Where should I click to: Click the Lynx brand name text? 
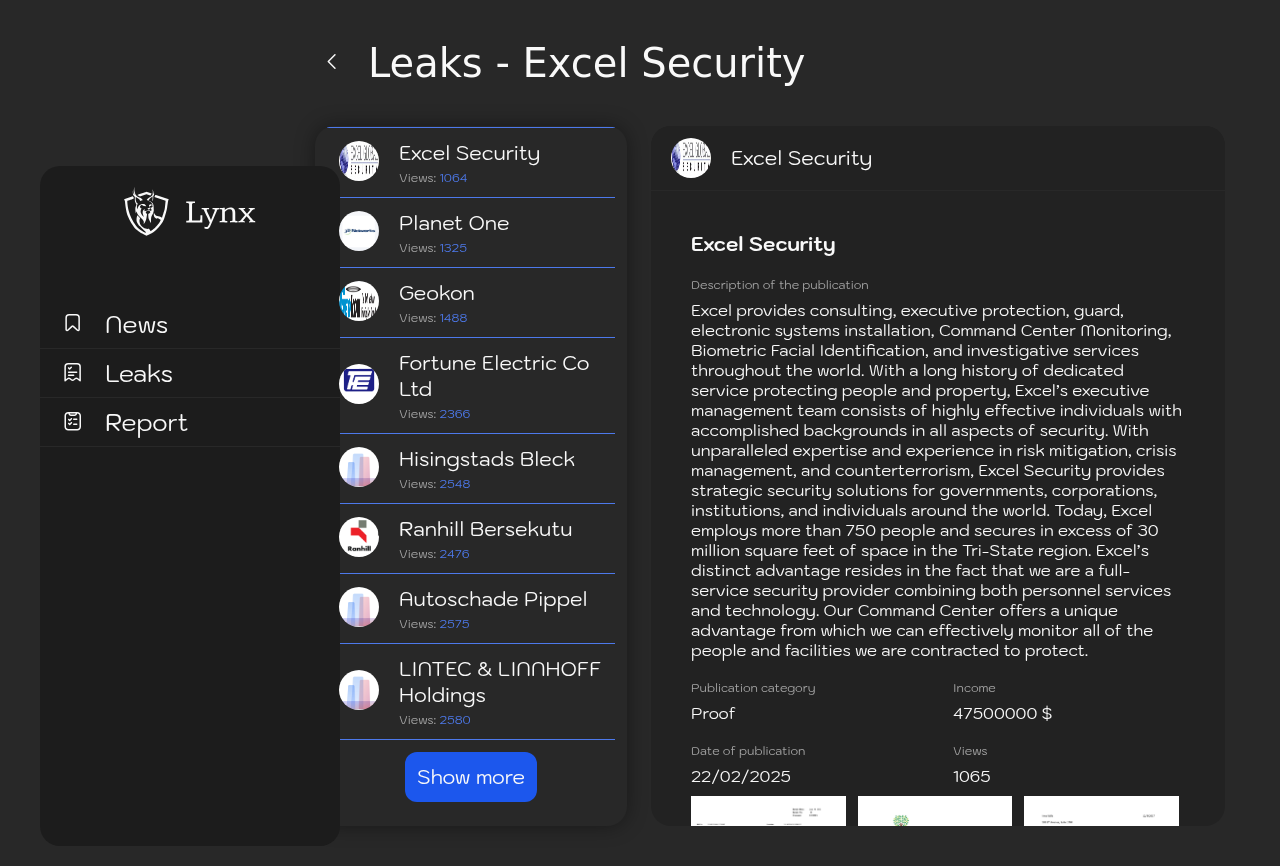pyautogui.click(x=220, y=213)
